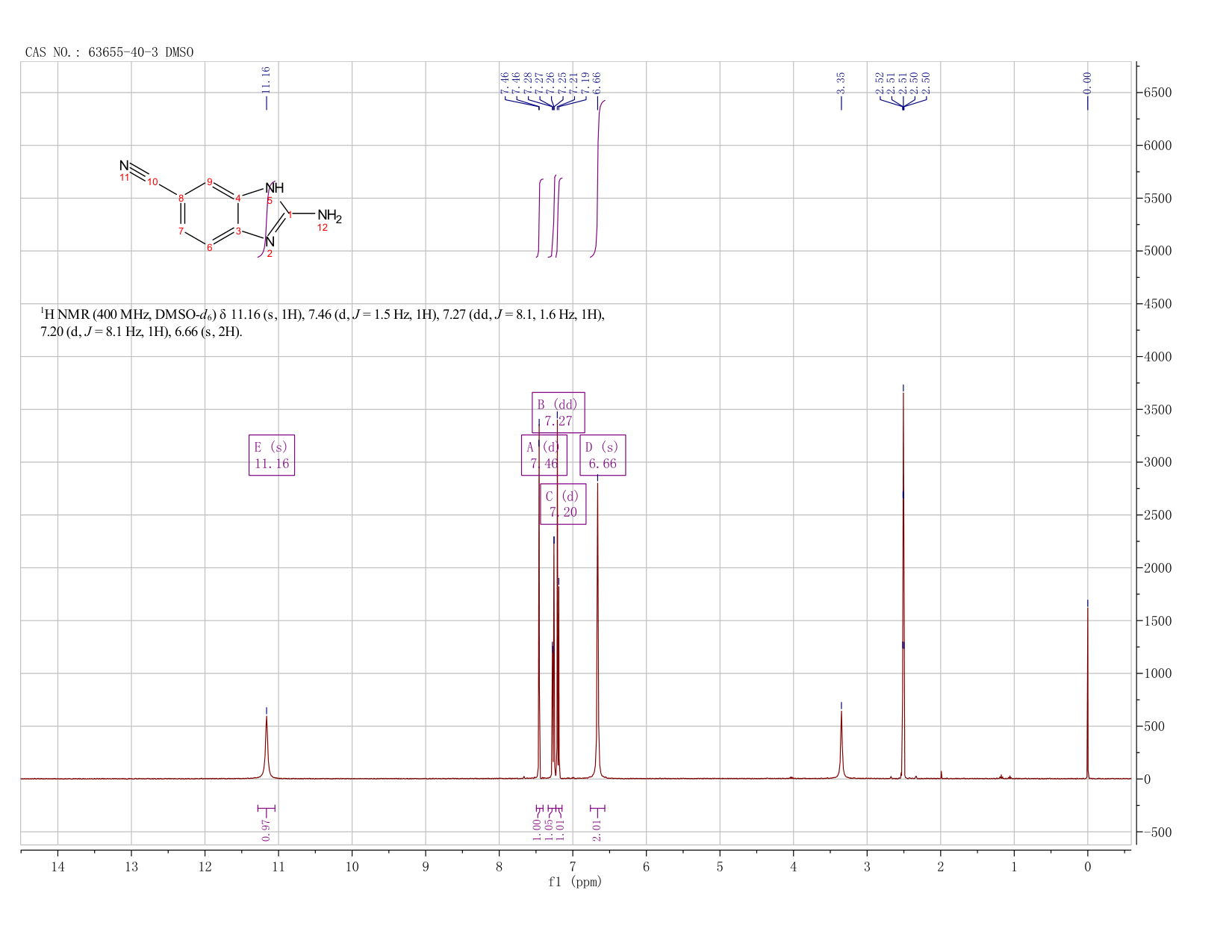The width and height of the screenshot is (1232, 952).
Task: Click the x-axis tick label 9
Action: click(x=426, y=867)
